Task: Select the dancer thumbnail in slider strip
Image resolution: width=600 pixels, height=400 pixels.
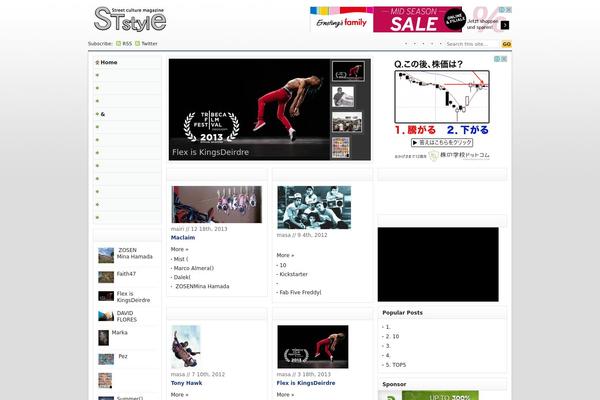Action: (348, 71)
